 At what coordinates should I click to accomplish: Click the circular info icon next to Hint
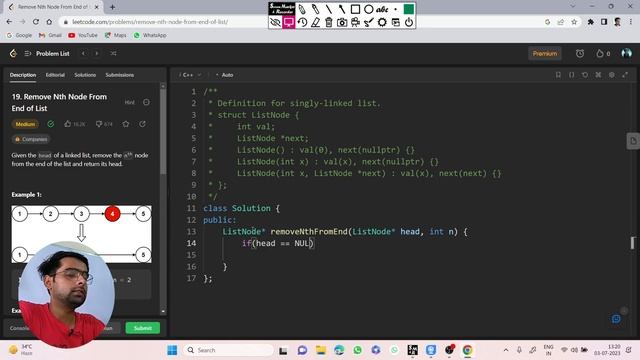coord(146,102)
